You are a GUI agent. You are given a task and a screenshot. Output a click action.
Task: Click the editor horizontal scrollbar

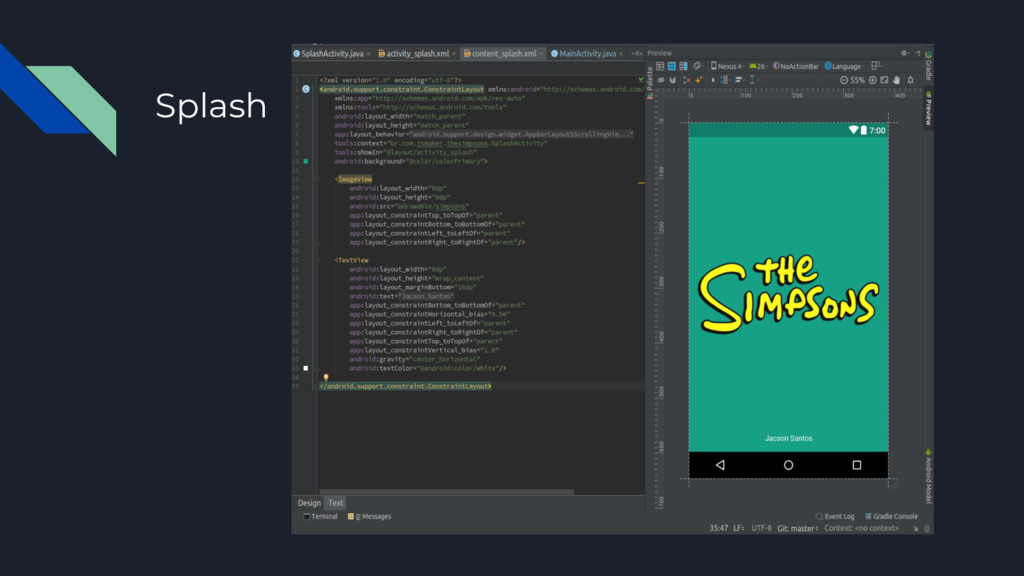[x=447, y=492]
